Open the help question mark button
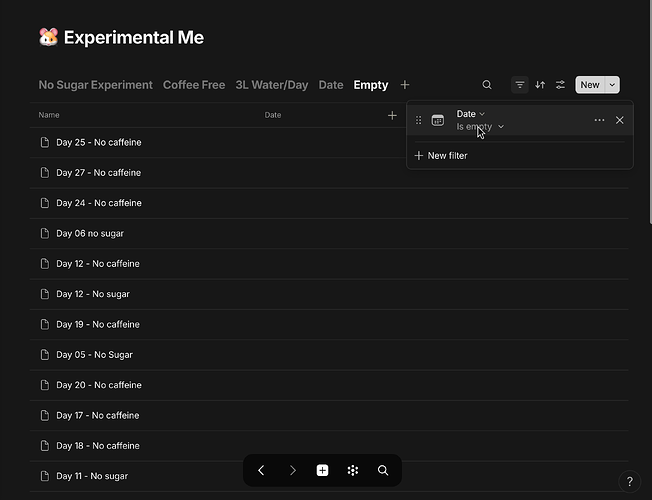This screenshot has height=500, width=652. point(630,482)
